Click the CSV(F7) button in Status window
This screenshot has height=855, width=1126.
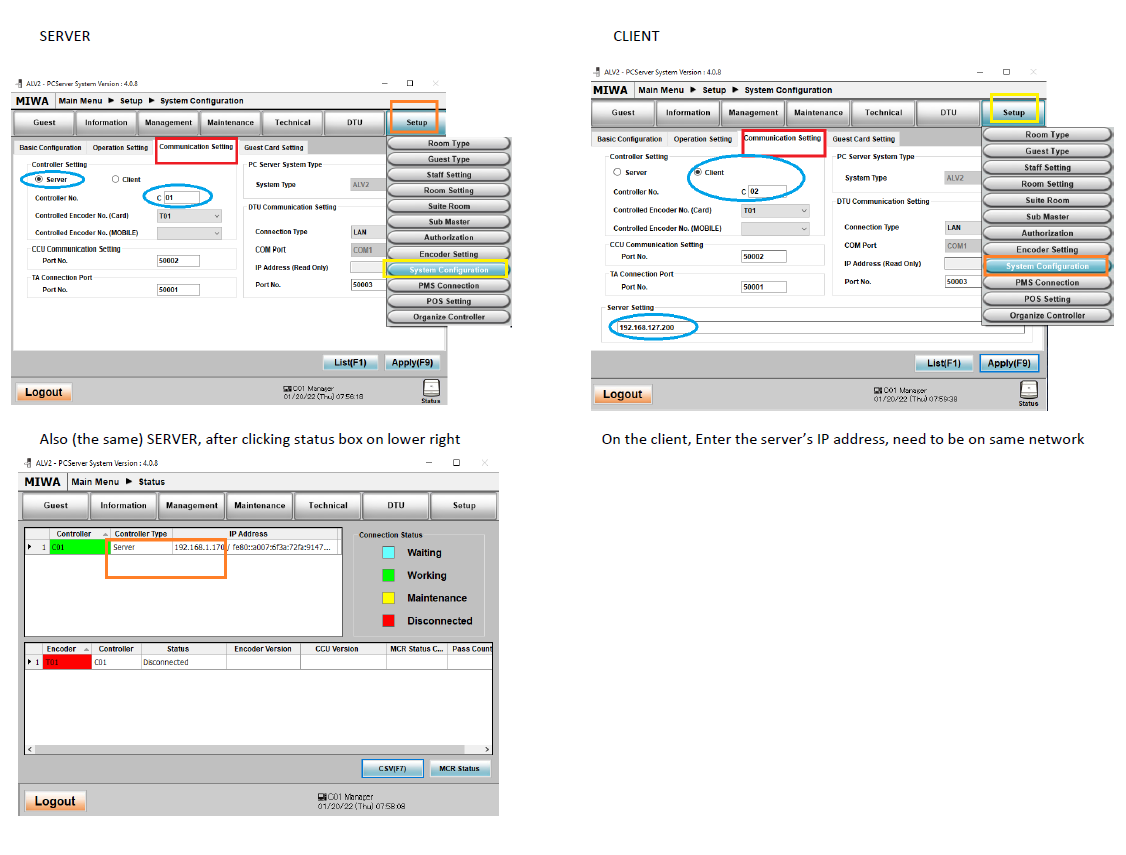click(391, 768)
